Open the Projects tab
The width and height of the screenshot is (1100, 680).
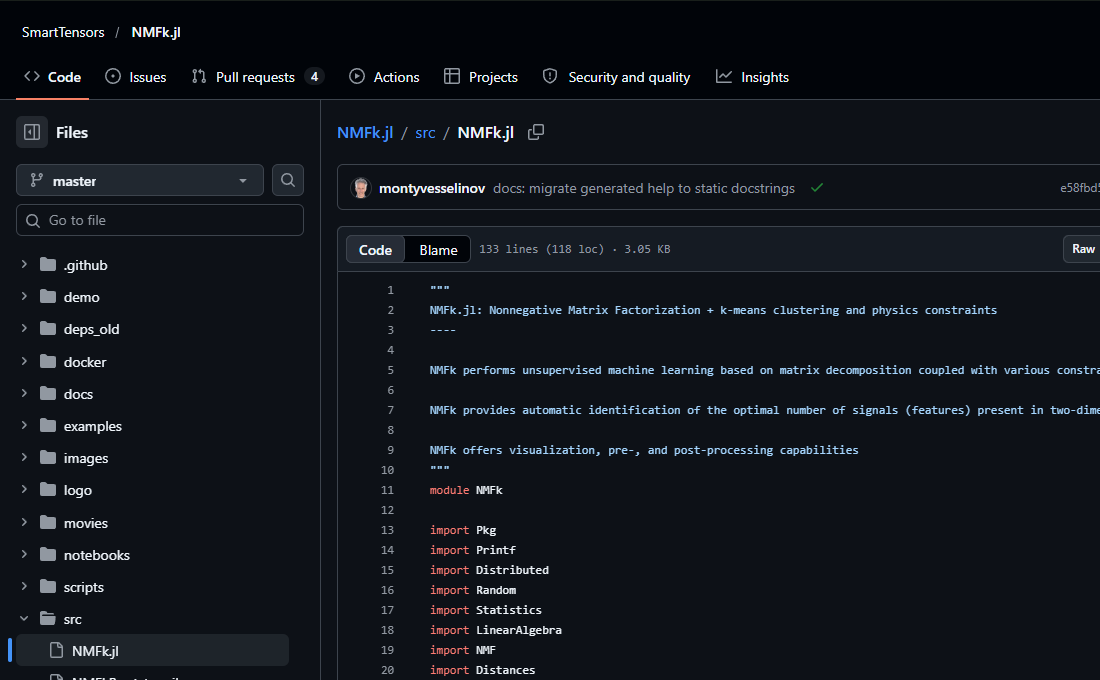pyautogui.click(x=481, y=77)
